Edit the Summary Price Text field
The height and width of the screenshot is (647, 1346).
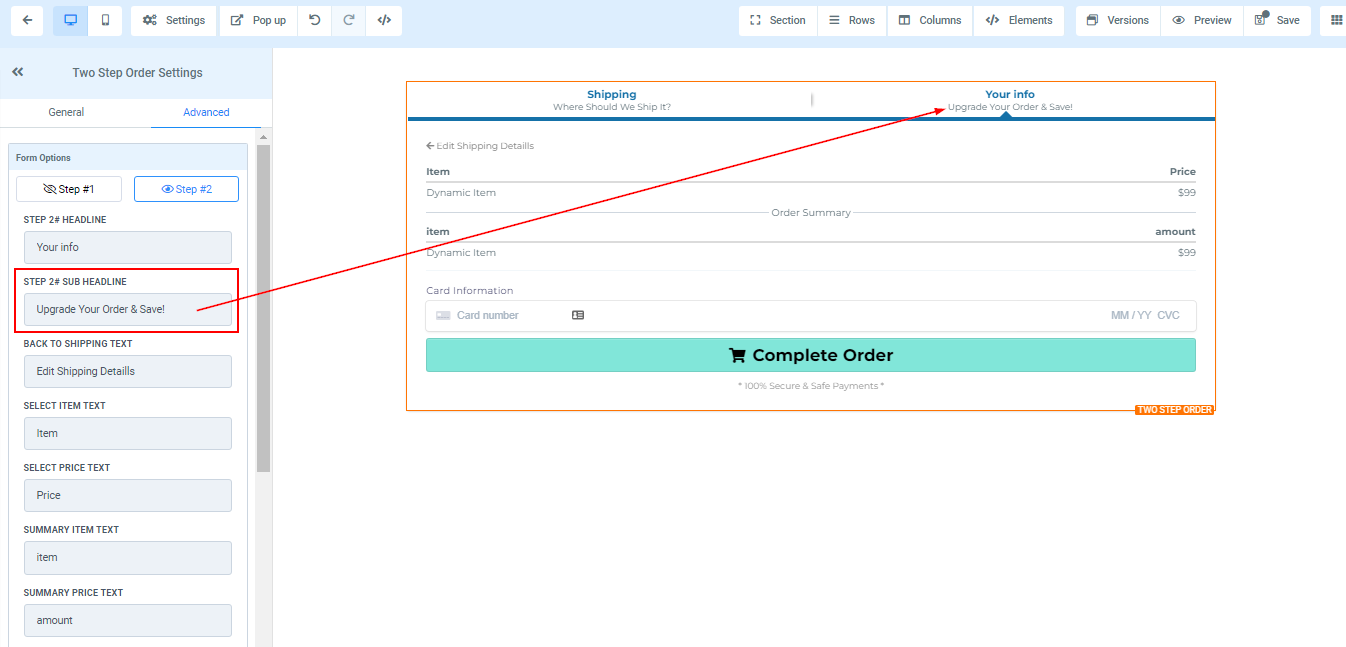coord(128,620)
